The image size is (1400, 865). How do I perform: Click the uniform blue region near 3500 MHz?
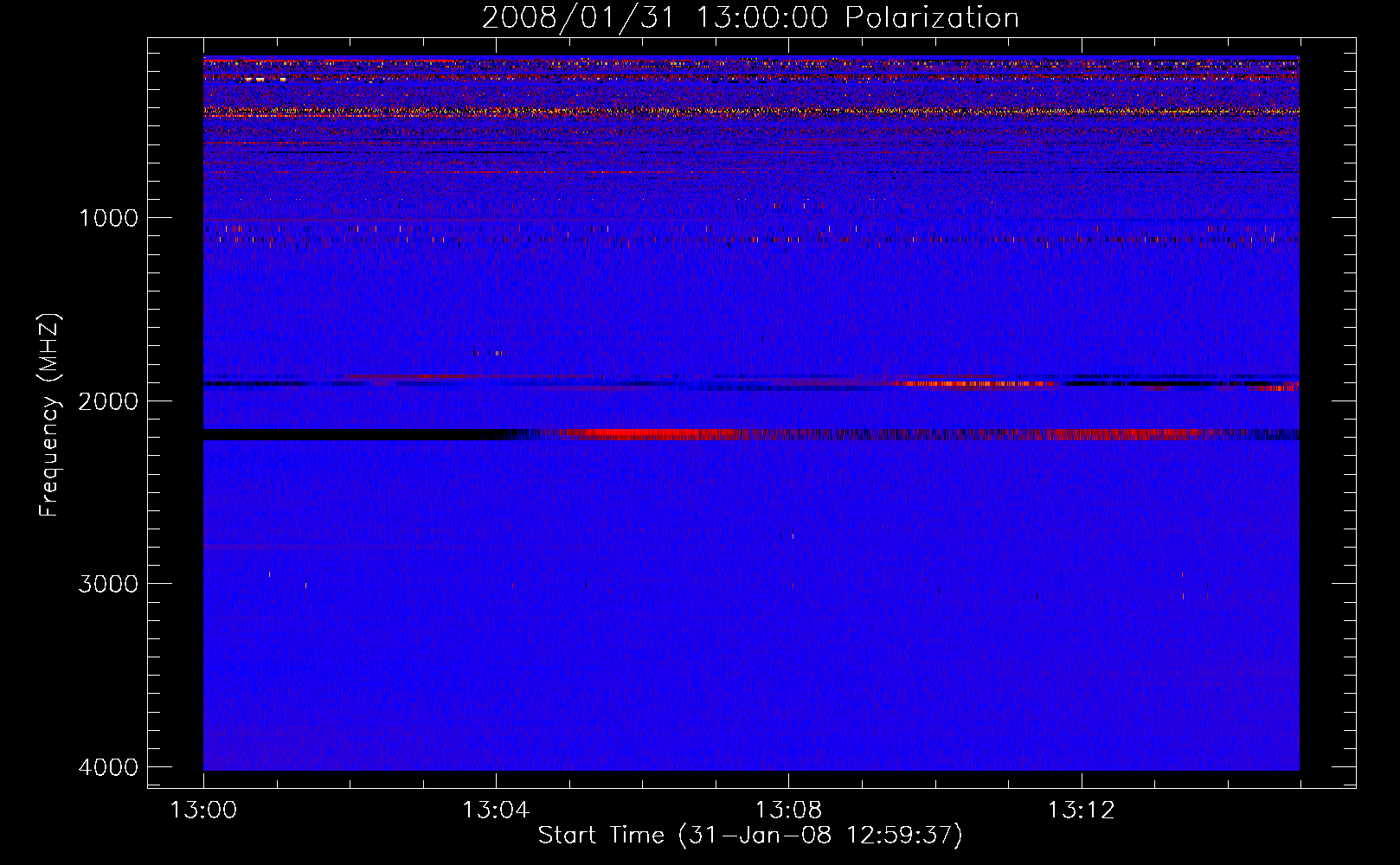coord(751,675)
